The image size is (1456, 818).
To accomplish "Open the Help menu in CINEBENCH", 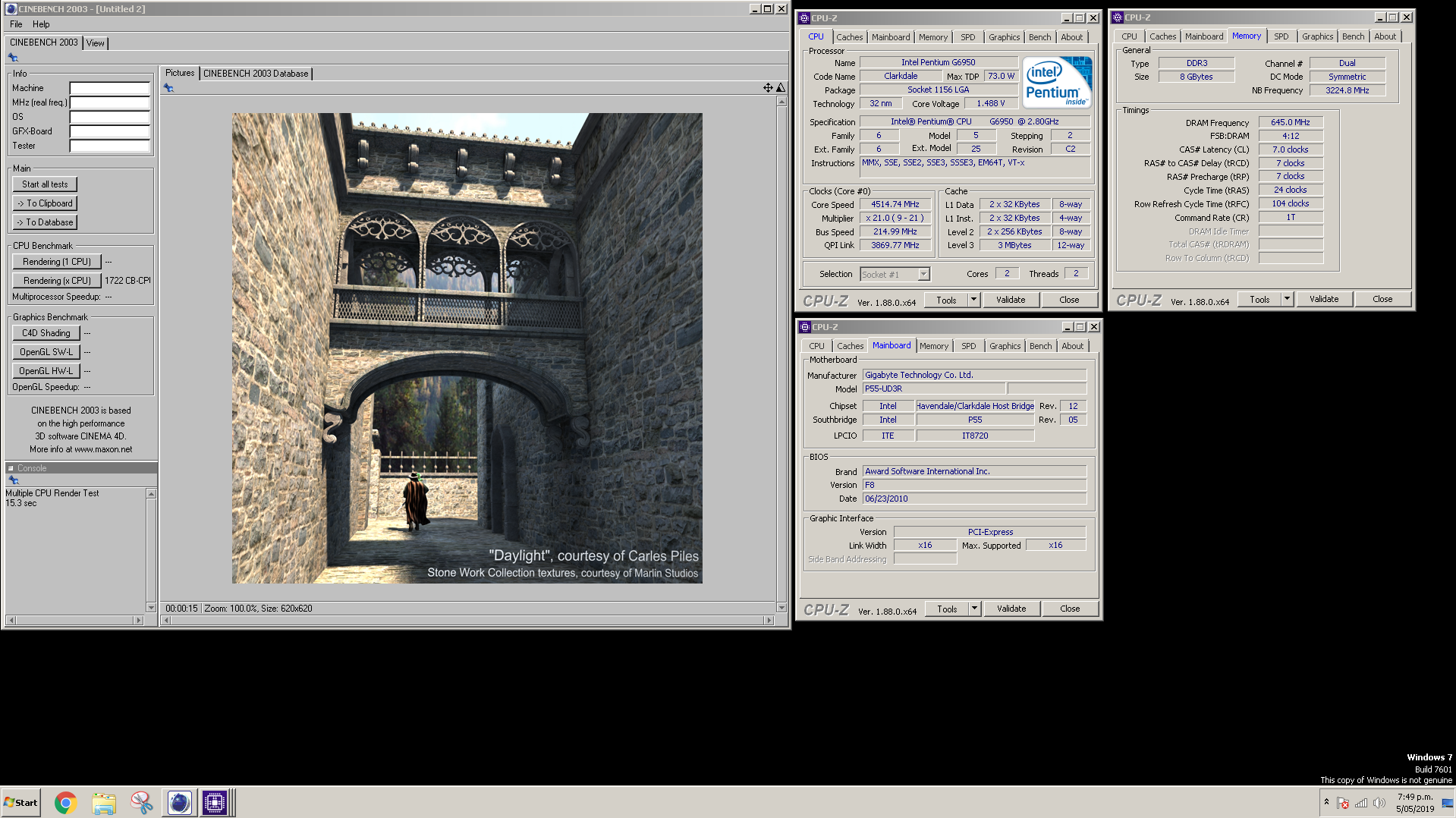I will click(x=41, y=24).
